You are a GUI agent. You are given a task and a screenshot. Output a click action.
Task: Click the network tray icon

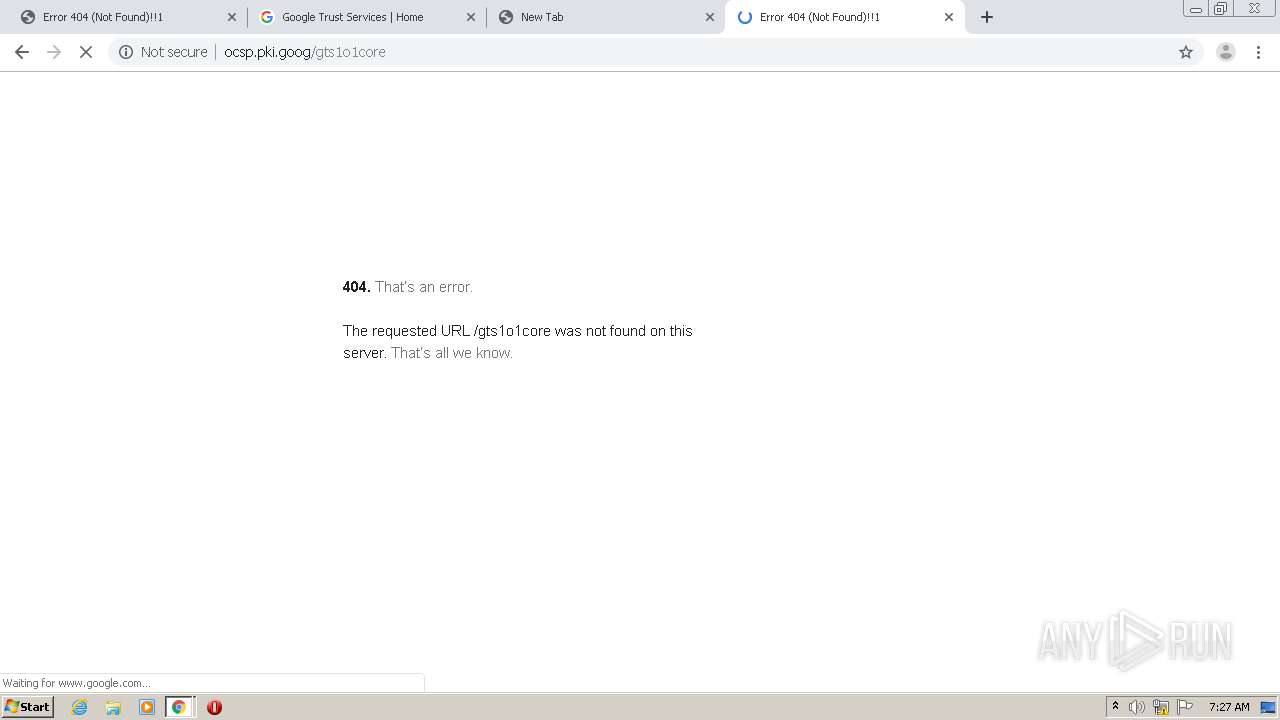coord(1161,707)
